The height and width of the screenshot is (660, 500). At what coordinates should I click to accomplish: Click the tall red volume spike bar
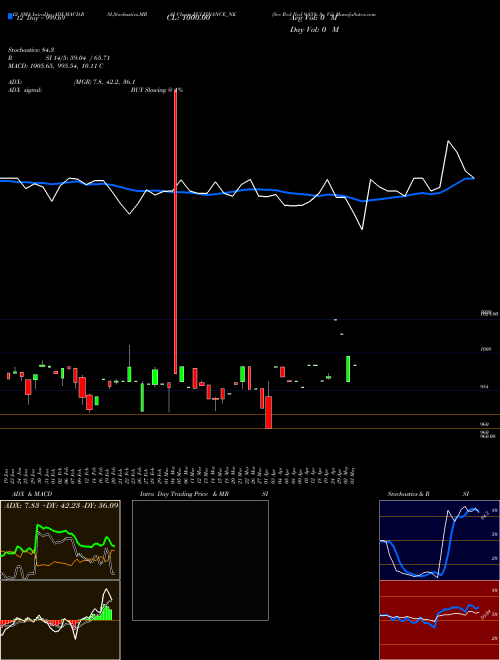176,232
